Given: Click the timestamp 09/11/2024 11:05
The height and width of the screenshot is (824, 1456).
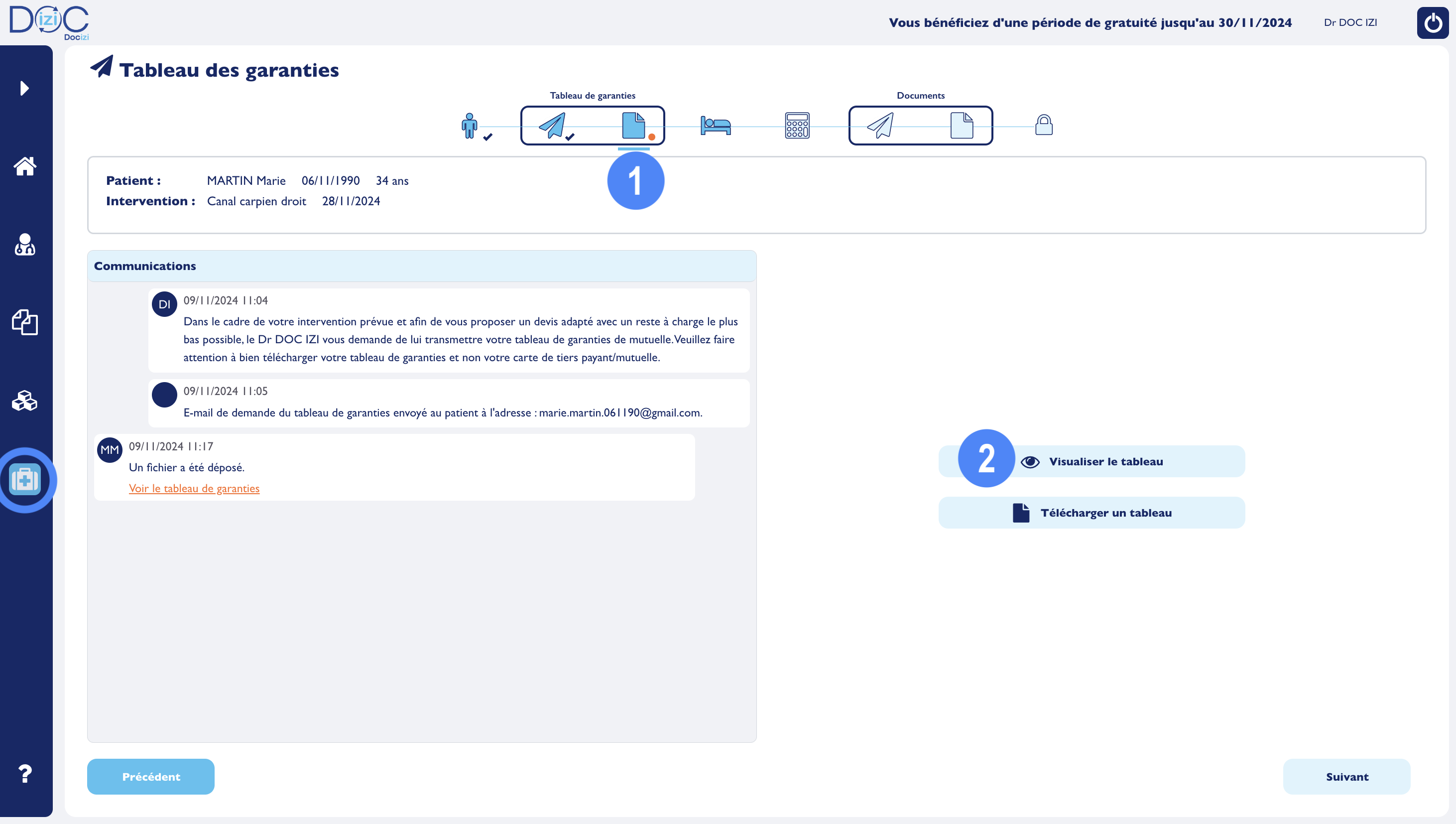Looking at the screenshot, I should 226,391.
